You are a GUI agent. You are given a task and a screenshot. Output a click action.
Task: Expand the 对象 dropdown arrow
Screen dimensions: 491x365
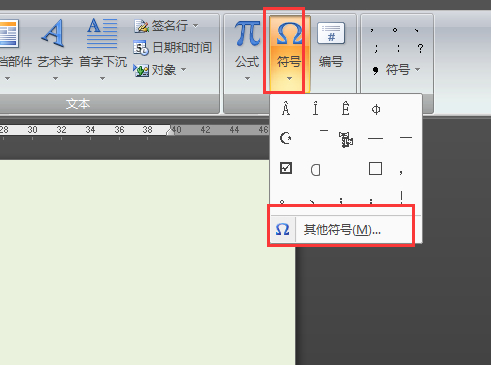coord(183,70)
